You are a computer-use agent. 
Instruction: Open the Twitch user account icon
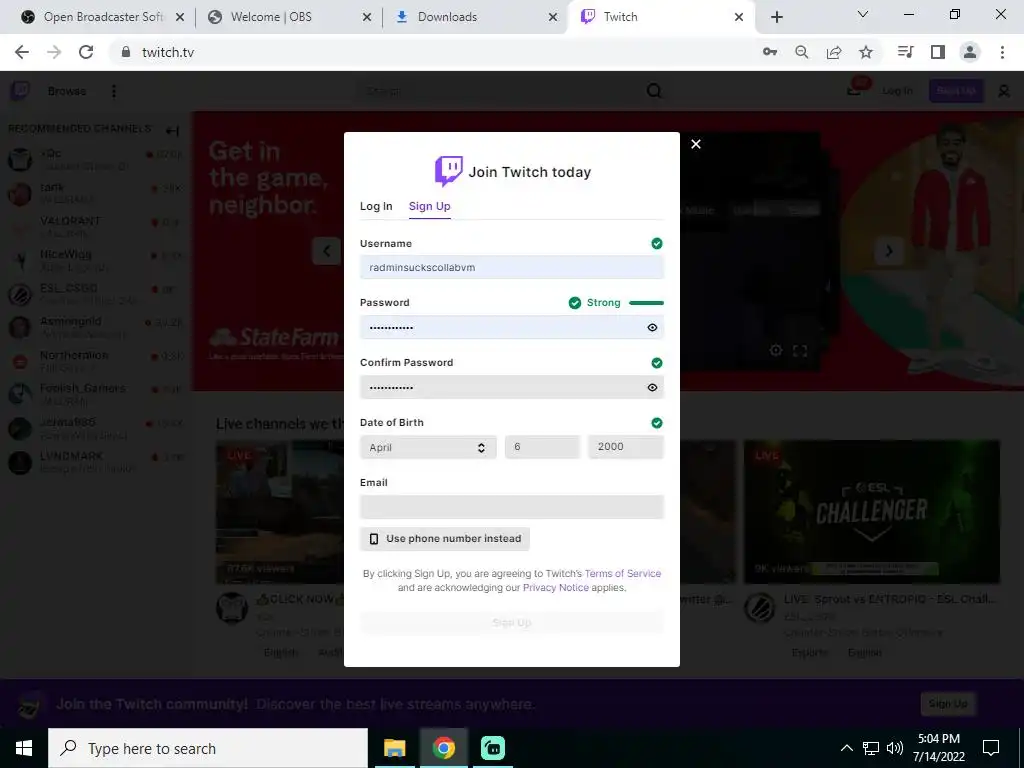1004,91
